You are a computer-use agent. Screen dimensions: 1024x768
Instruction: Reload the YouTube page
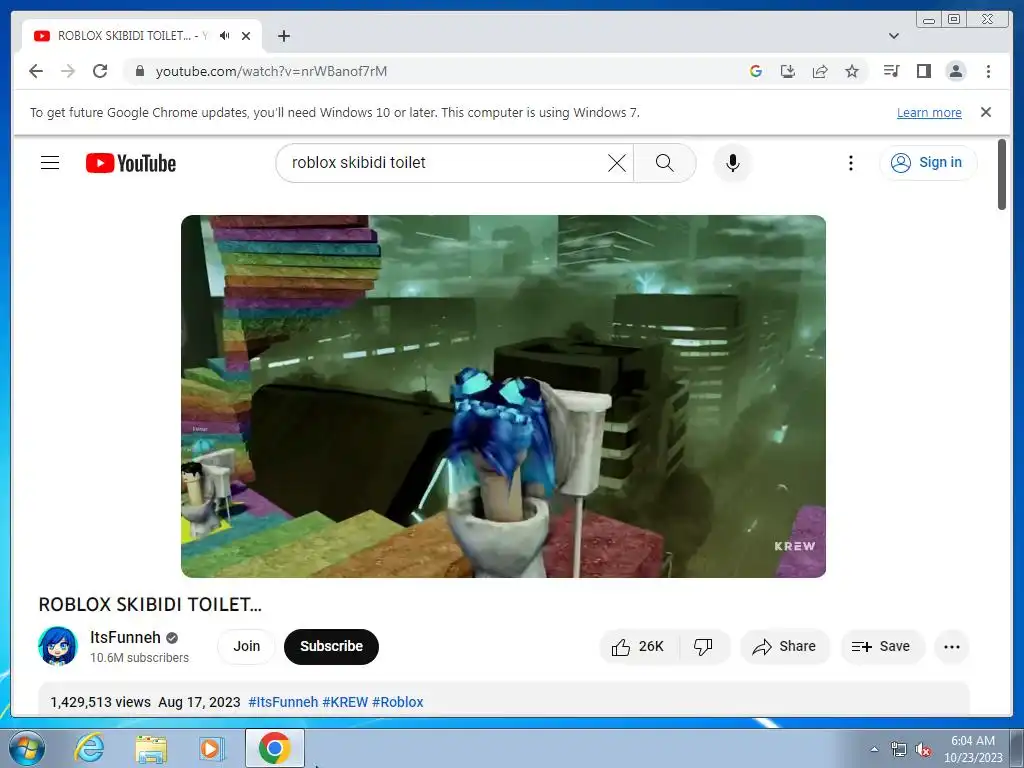tap(100, 71)
